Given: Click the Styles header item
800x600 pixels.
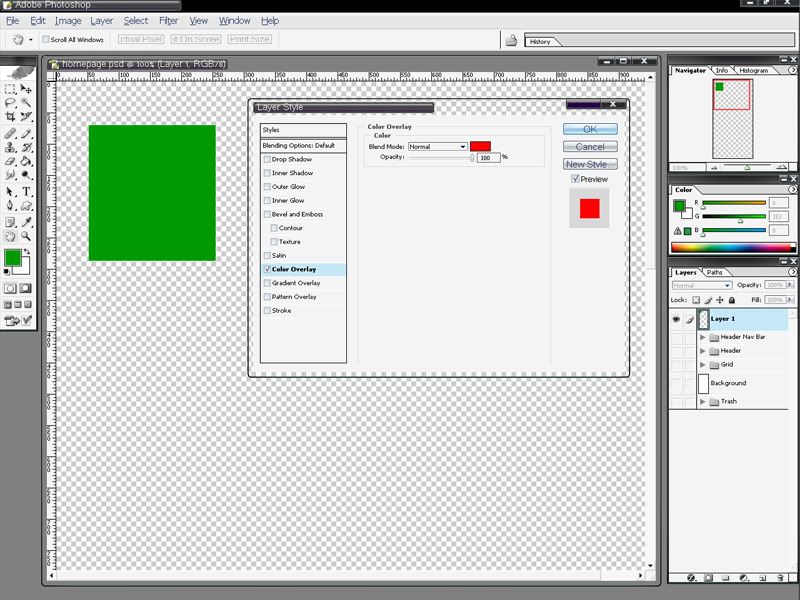Looking at the screenshot, I should click(x=303, y=130).
